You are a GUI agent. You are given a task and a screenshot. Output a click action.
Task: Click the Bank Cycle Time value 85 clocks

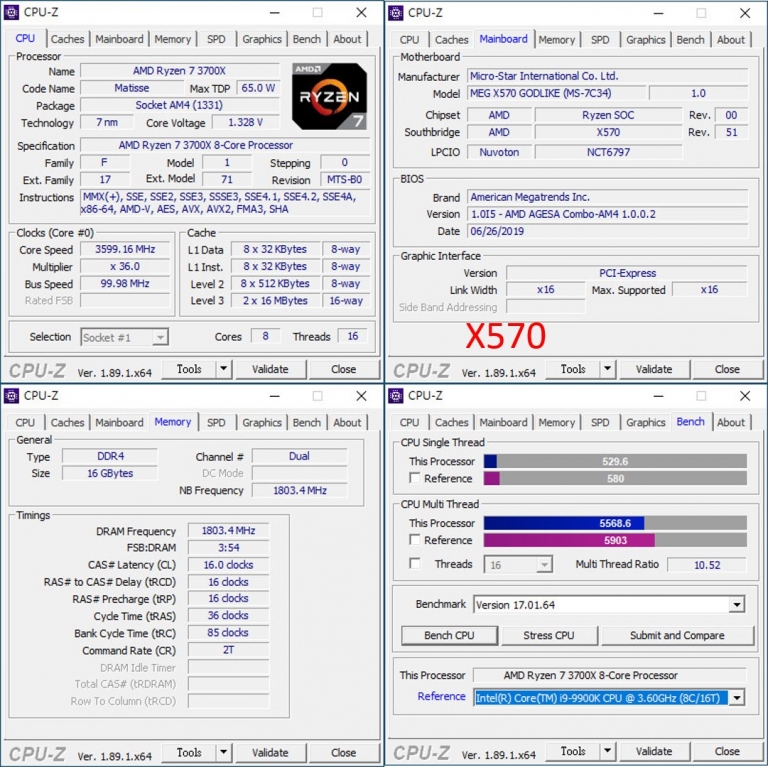click(228, 633)
